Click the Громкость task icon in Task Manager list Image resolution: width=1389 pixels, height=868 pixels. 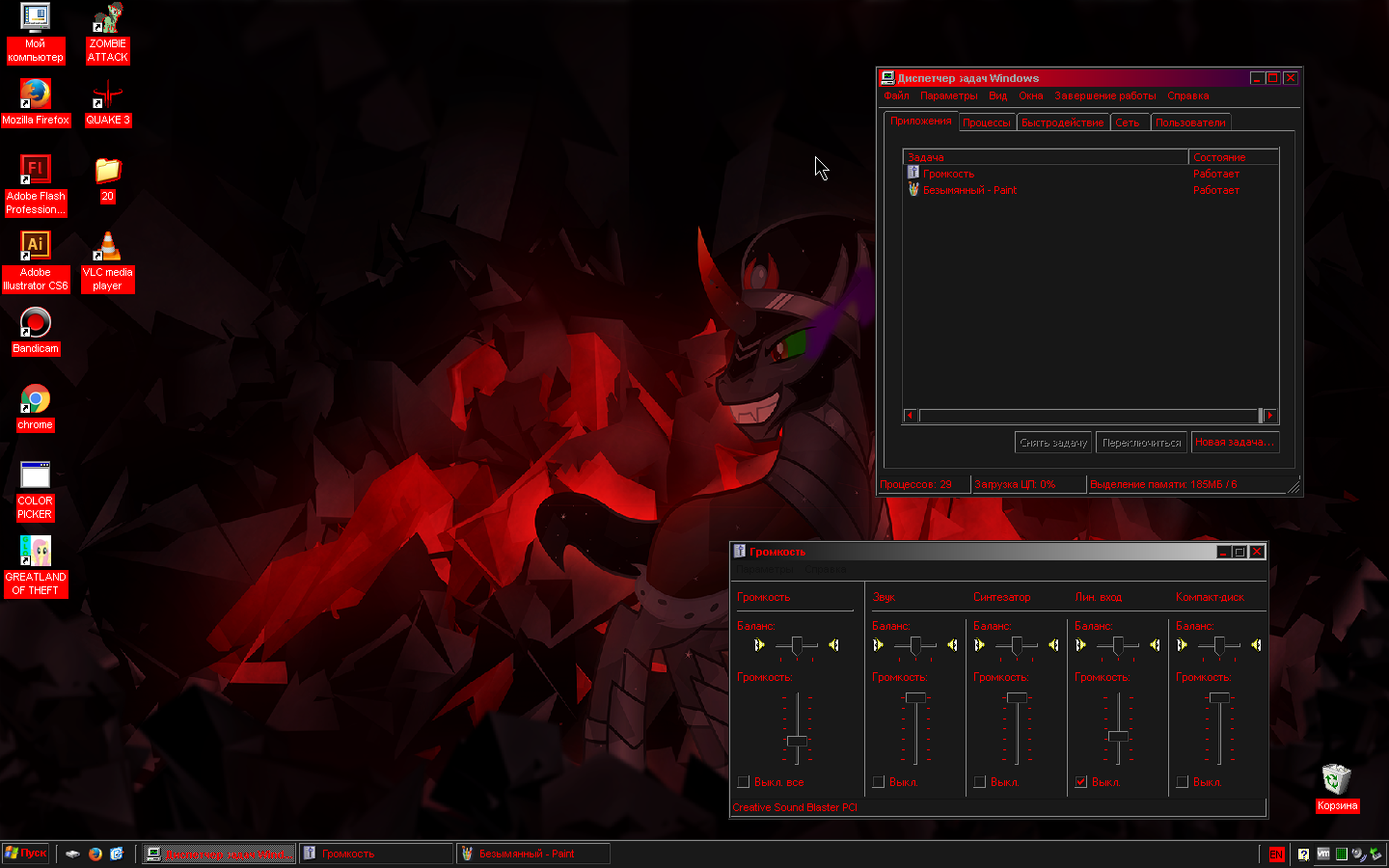pos(912,173)
